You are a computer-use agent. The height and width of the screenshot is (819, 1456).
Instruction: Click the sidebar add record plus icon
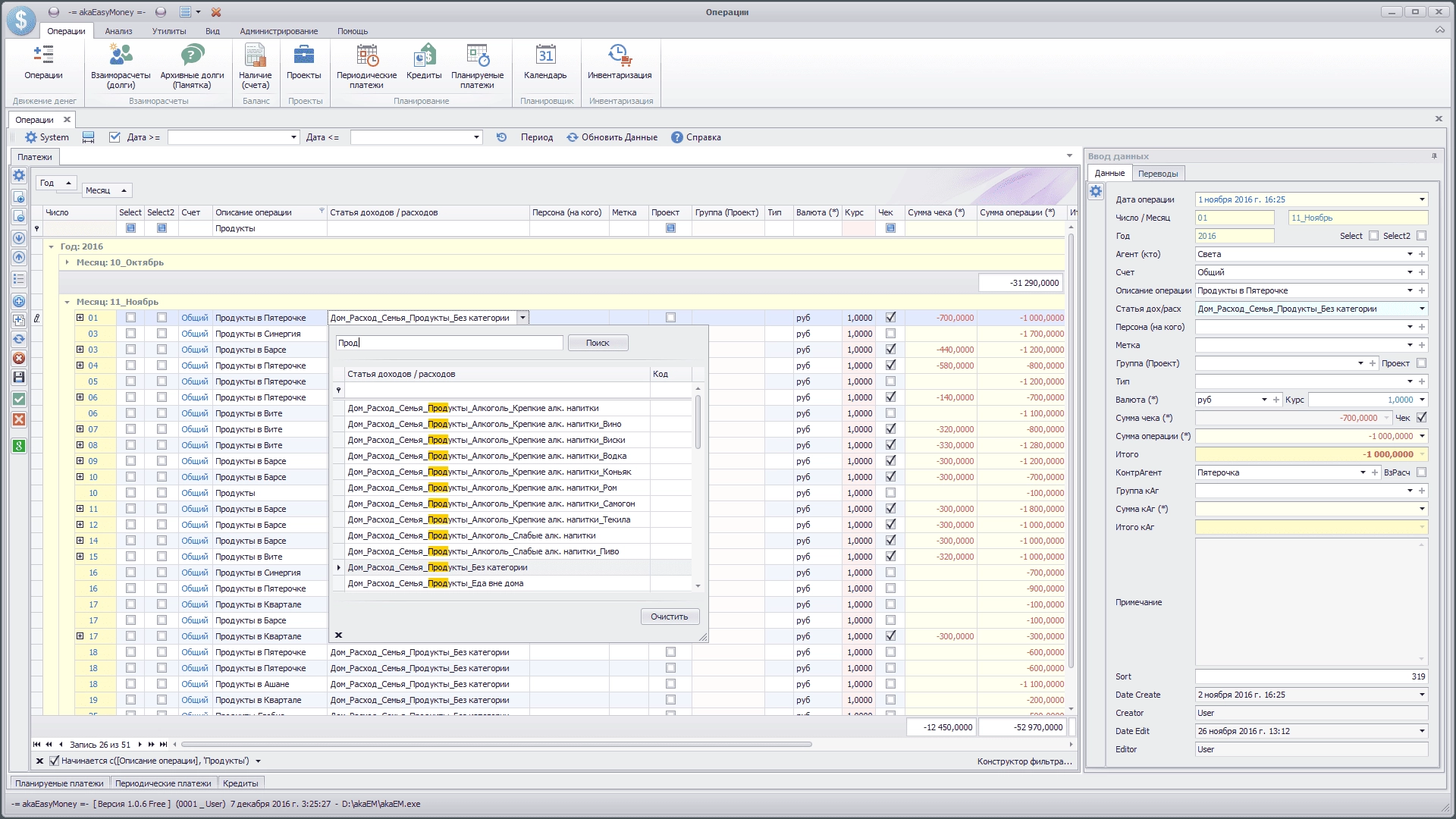coord(20,301)
